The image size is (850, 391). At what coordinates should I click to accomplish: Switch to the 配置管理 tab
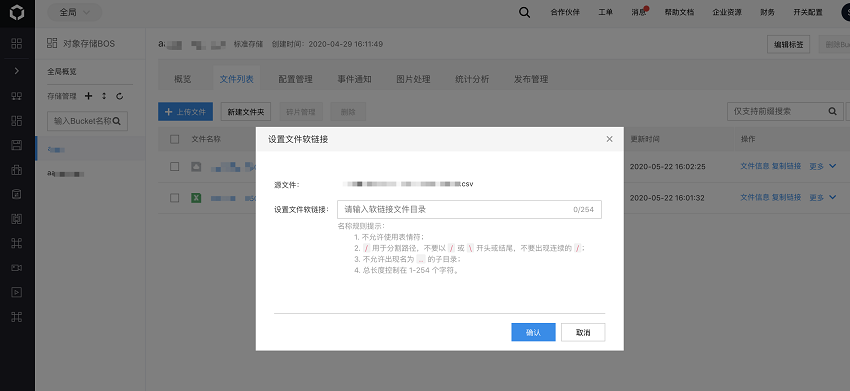click(x=295, y=79)
